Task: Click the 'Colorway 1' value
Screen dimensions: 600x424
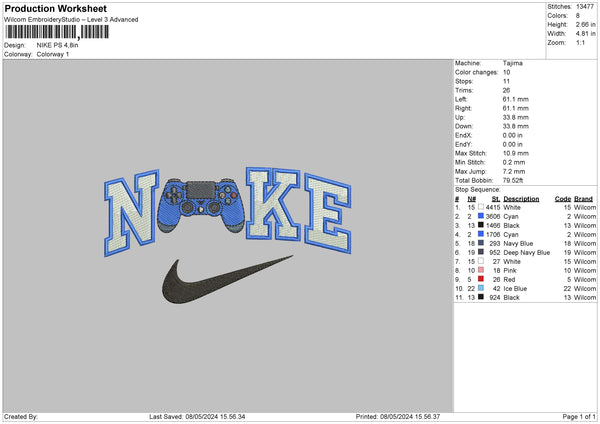Action: tap(53, 54)
